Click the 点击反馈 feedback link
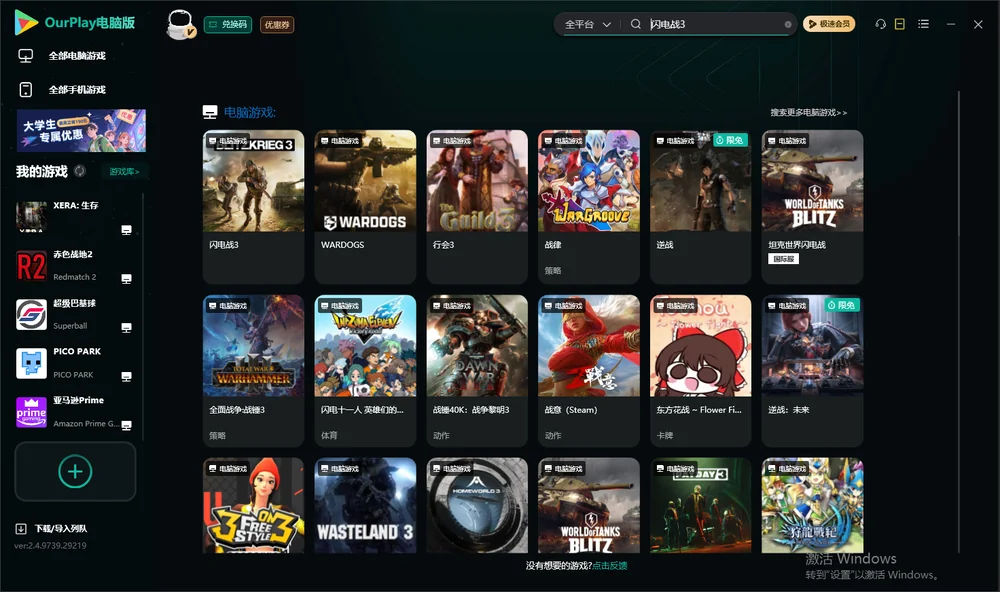Screen dimensions: 1000x592 610,566
